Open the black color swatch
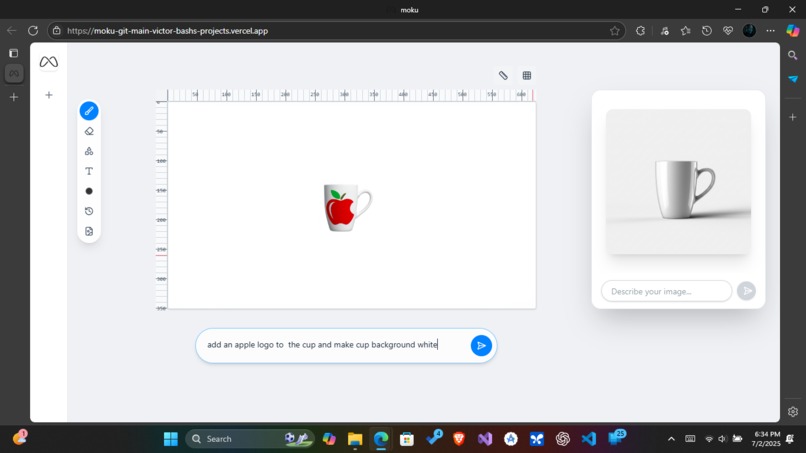 click(x=89, y=191)
